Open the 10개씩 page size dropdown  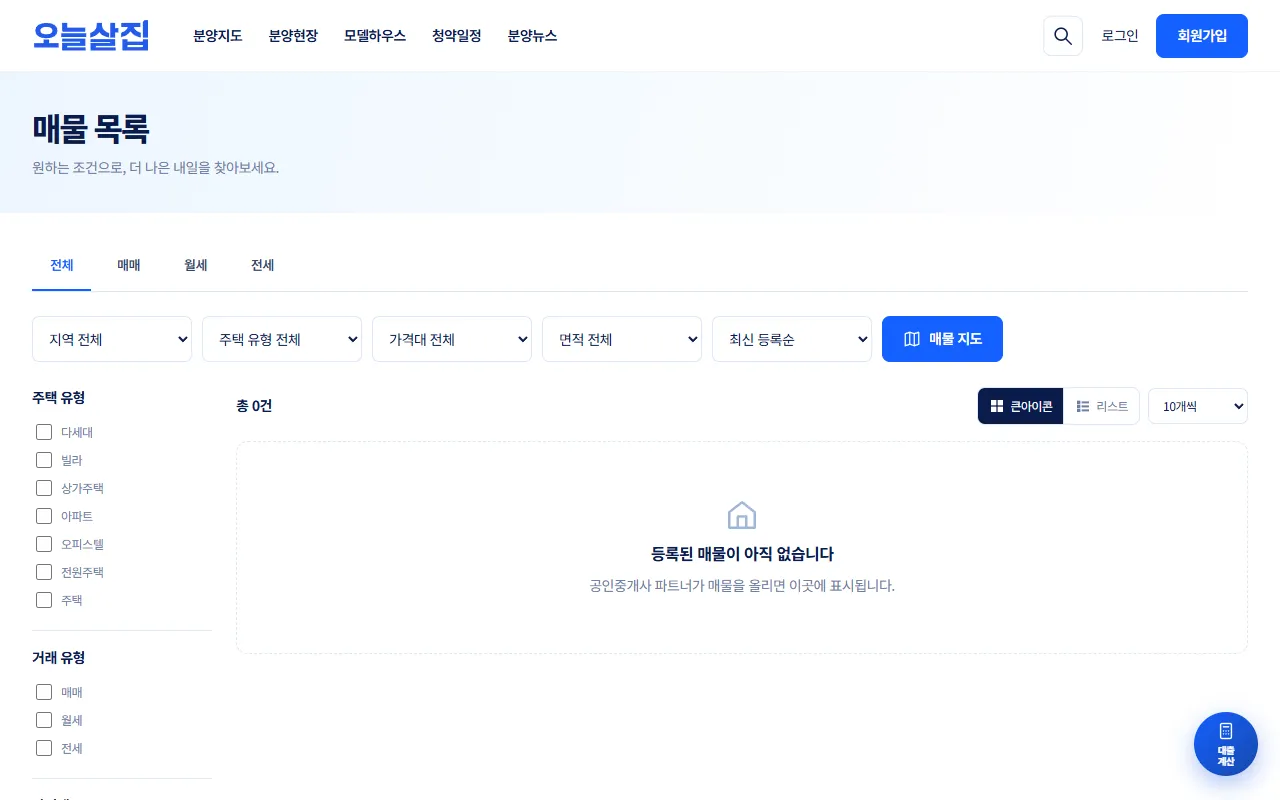coord(1198,406)
